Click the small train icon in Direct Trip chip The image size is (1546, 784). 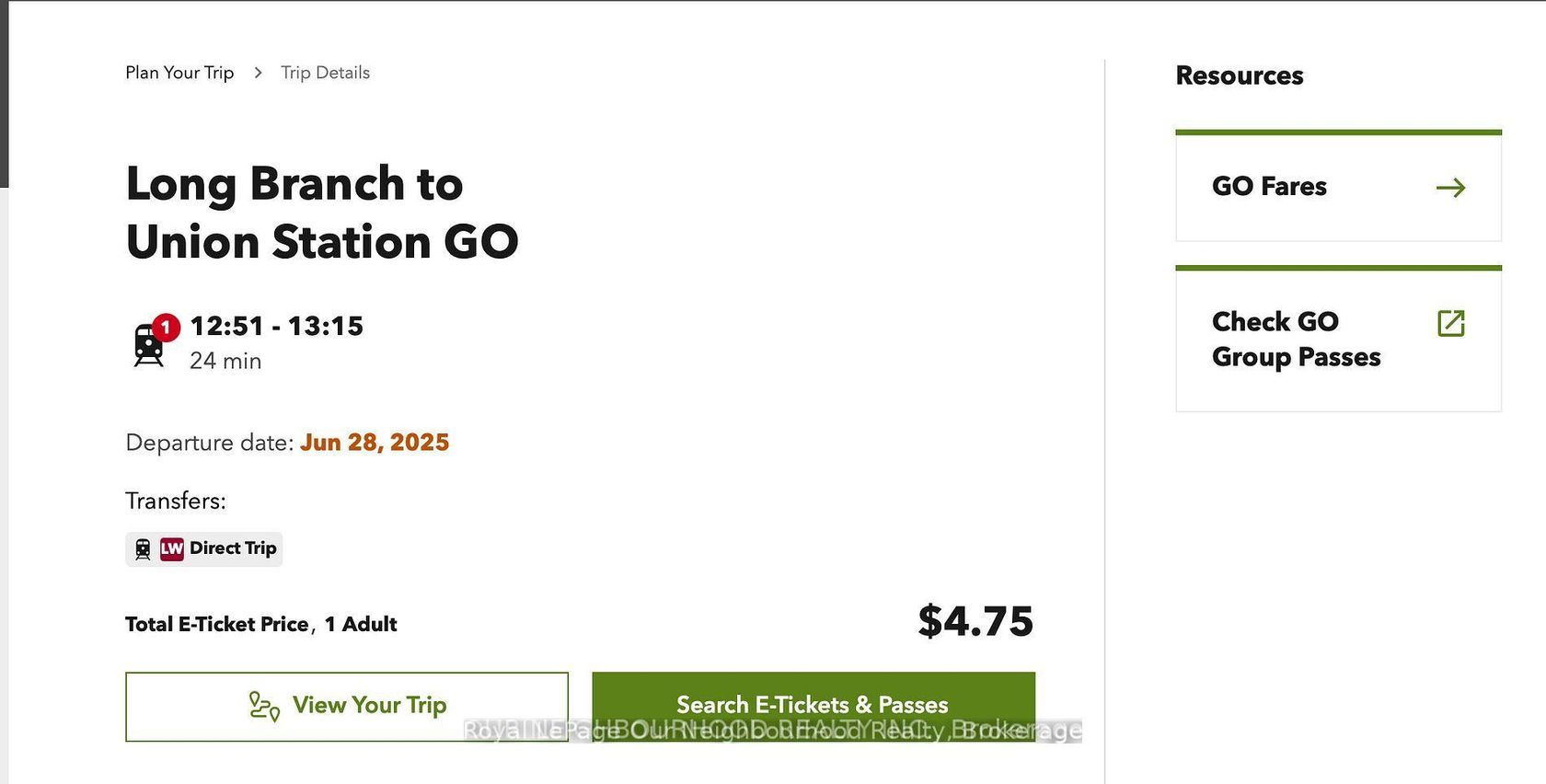[x=143, y=549]
